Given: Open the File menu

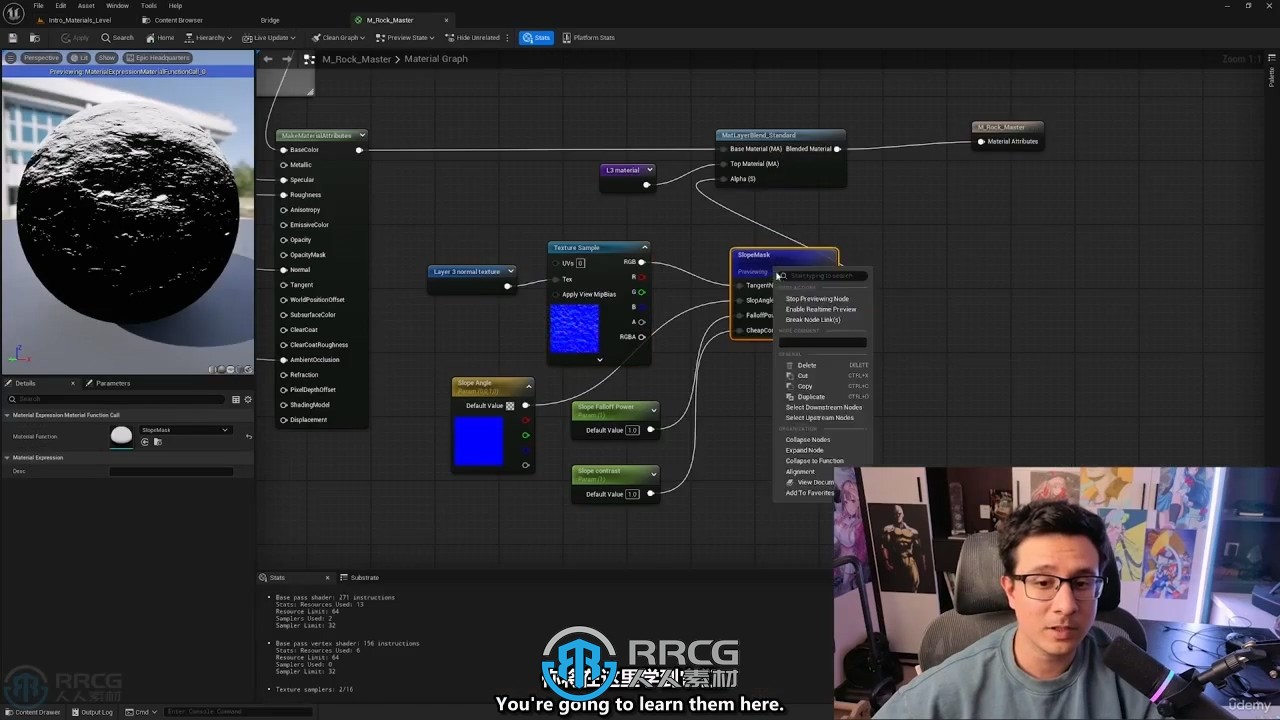Looking at the screenshot, I should [x=39, y=6].
